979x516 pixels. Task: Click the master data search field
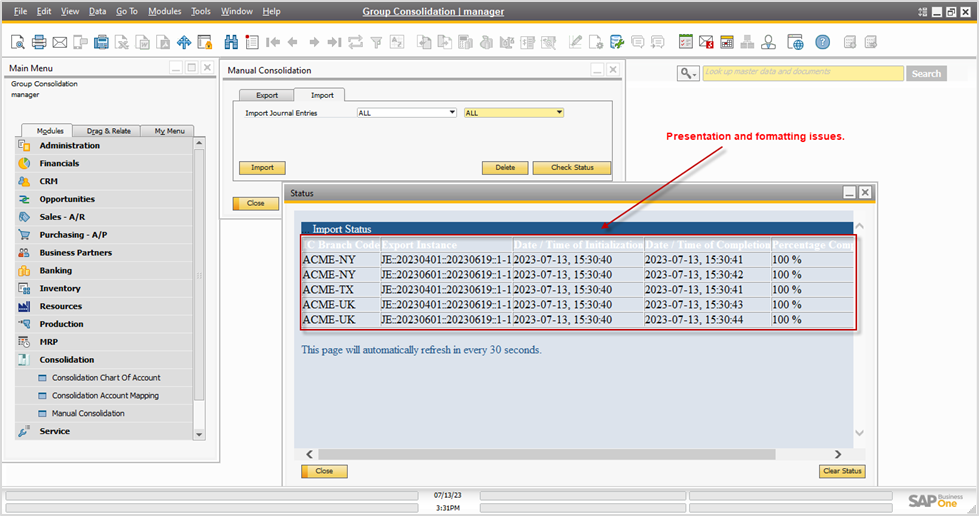(802, 73)
